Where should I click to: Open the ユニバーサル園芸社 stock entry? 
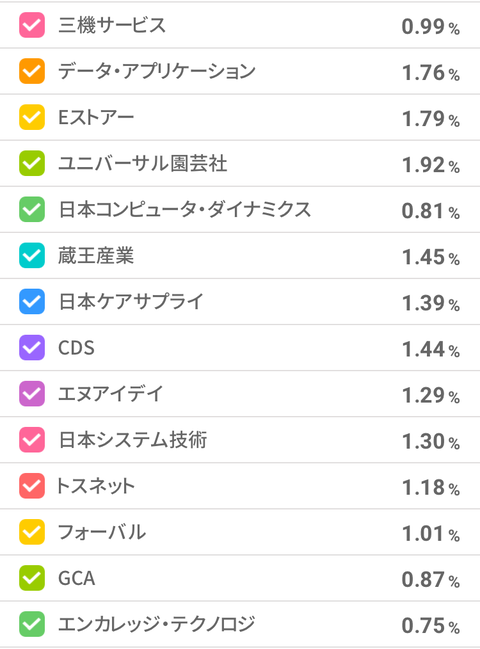[x=240, y=163]
